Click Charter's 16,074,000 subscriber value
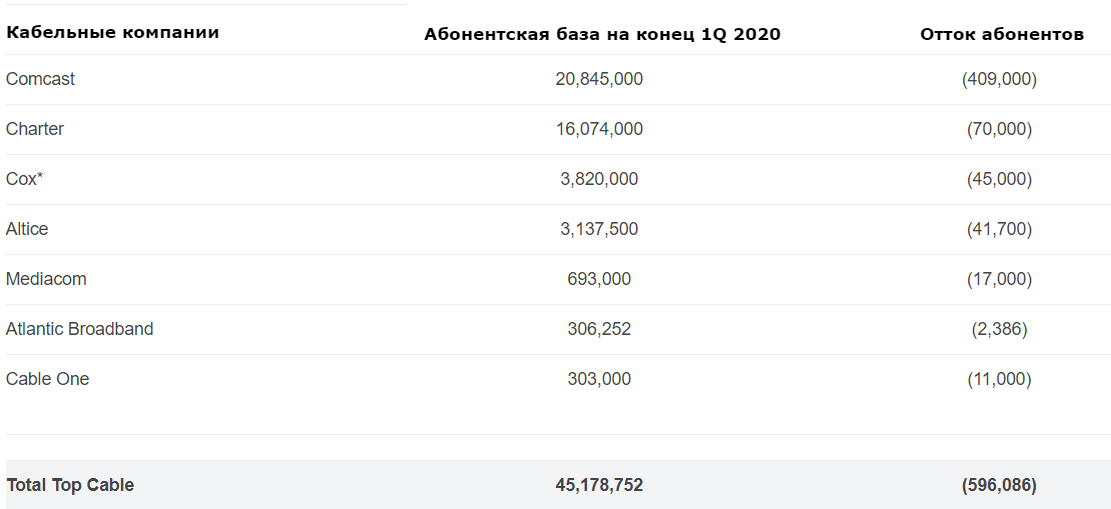 click(x=599, y=129)
